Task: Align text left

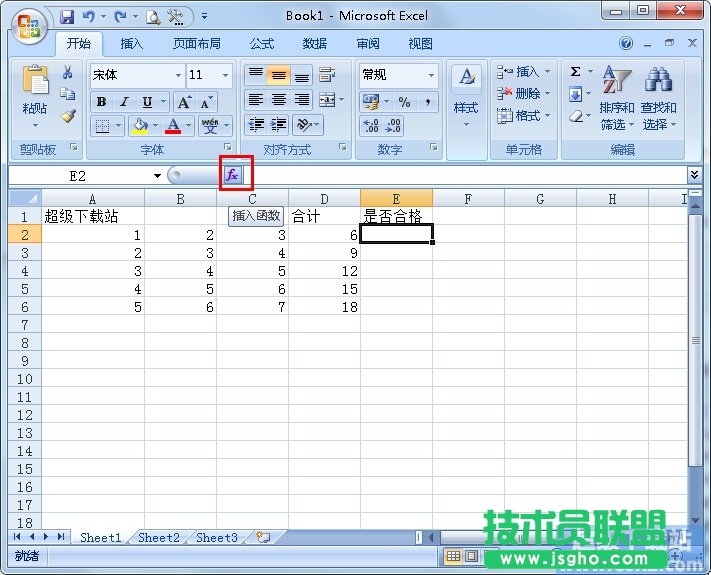Action: pos(256,100)
